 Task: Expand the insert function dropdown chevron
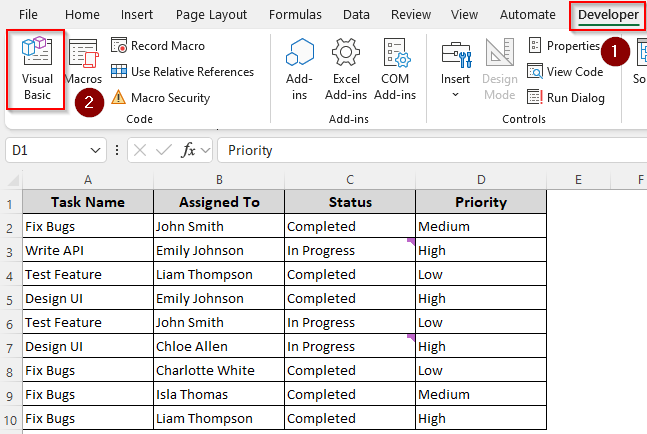(206, 150)
